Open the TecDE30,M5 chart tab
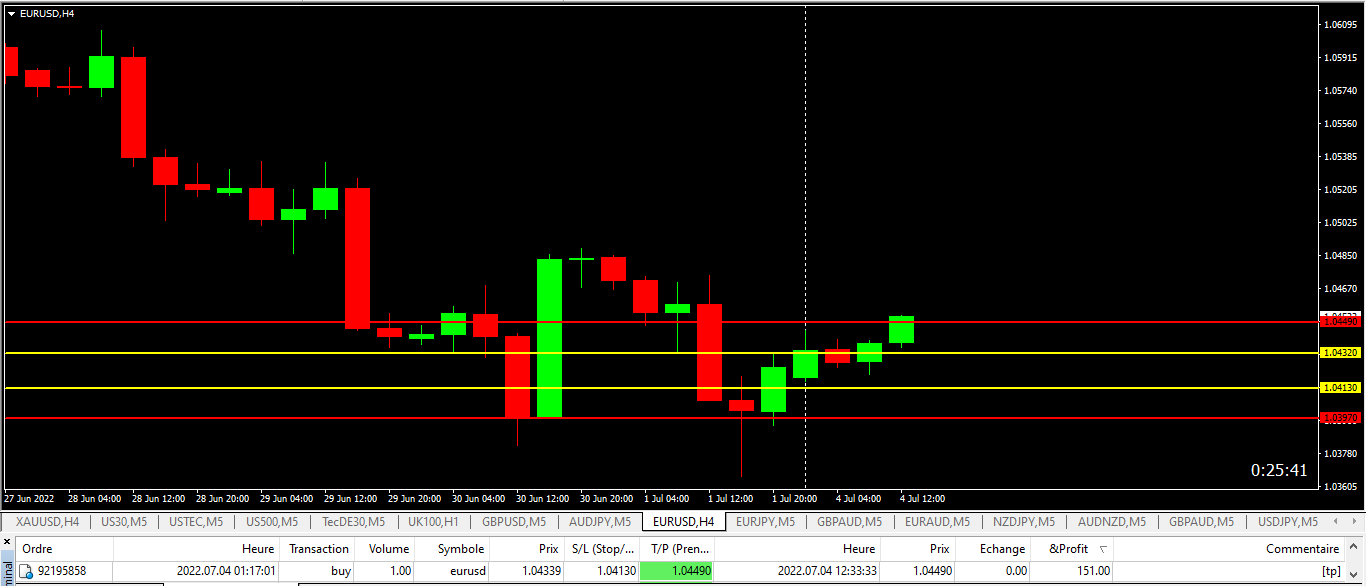Viewport: 1366px width, 586px height. (x=353, y=522)
